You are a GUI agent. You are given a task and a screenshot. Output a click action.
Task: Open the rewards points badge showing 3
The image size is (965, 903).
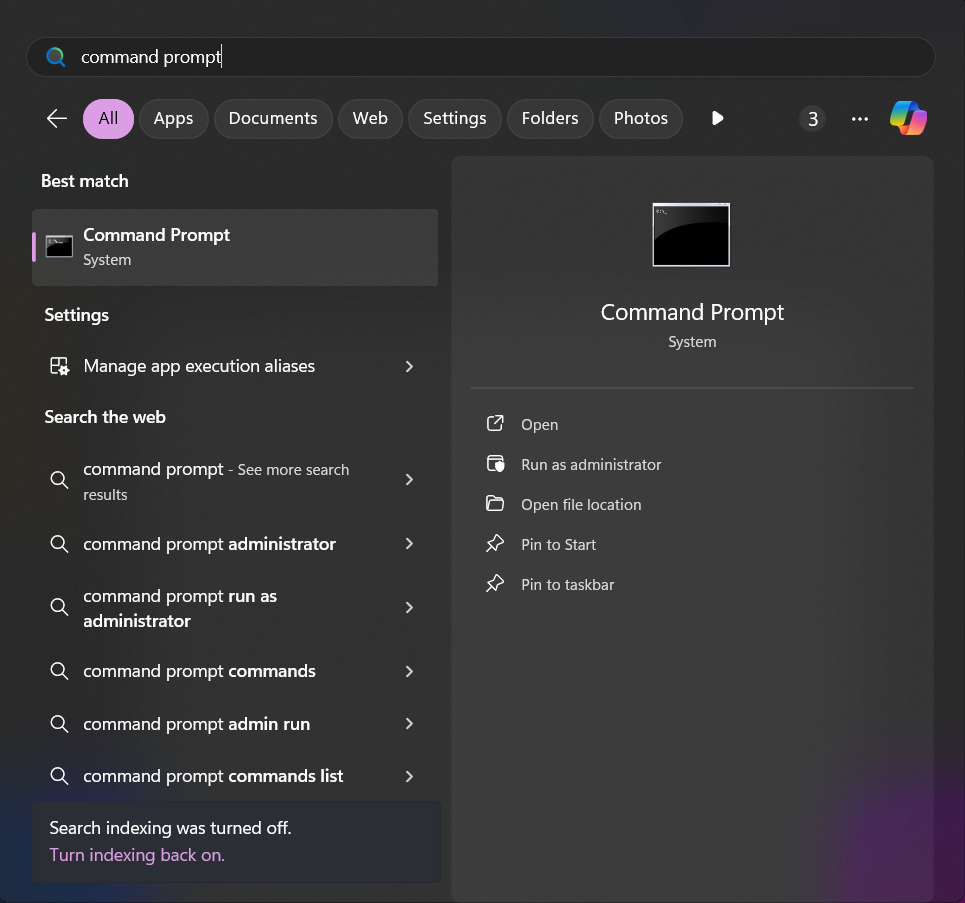(812, 119)
